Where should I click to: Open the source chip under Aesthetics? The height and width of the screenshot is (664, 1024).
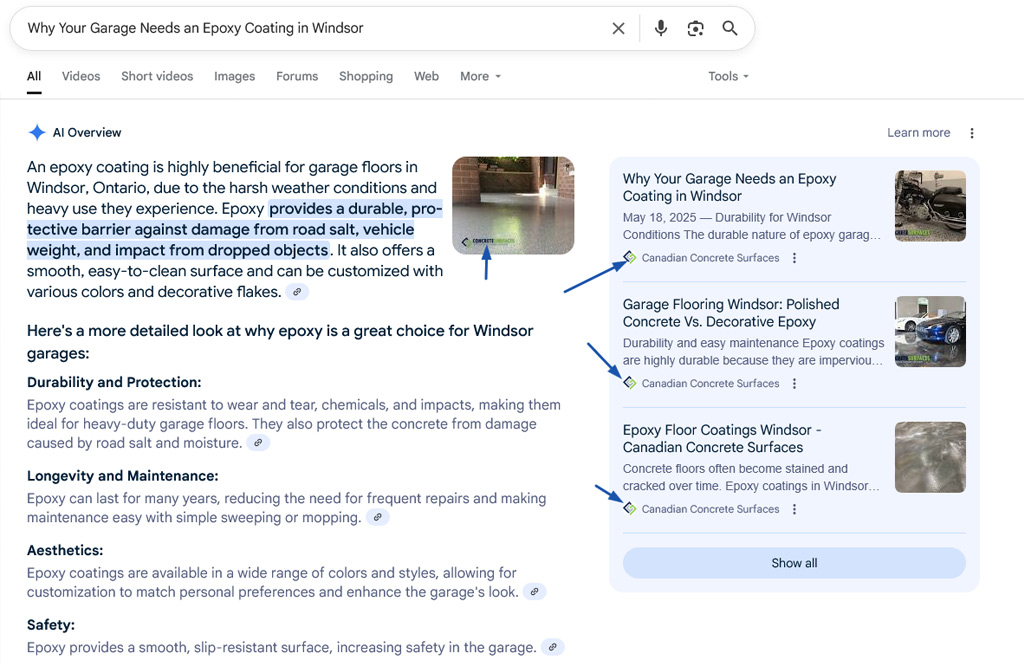534,592
